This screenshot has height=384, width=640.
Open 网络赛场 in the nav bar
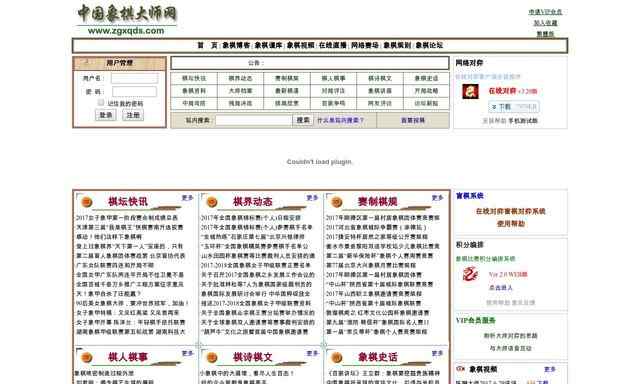pos(365,45)
